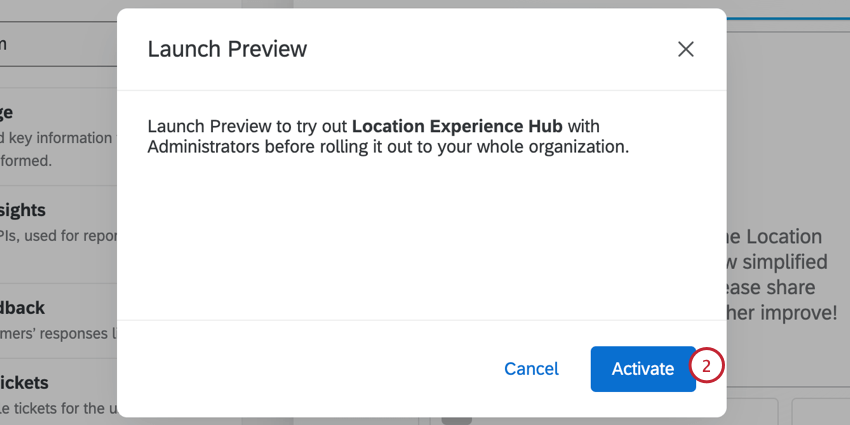Click the red step 2 badge

(706, 367)
